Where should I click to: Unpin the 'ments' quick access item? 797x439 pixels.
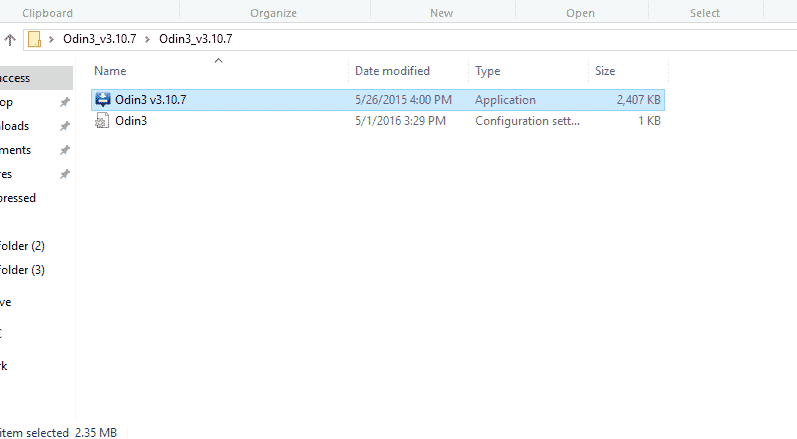coord(65,150)
